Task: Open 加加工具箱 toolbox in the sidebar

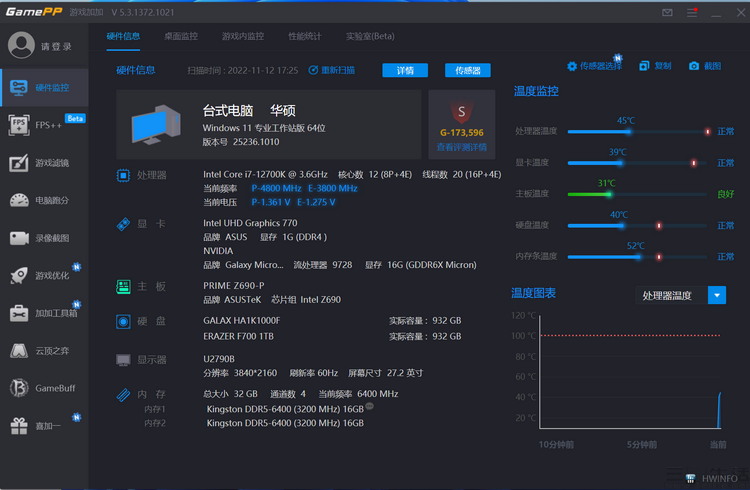Action: (x=44, y=313)
